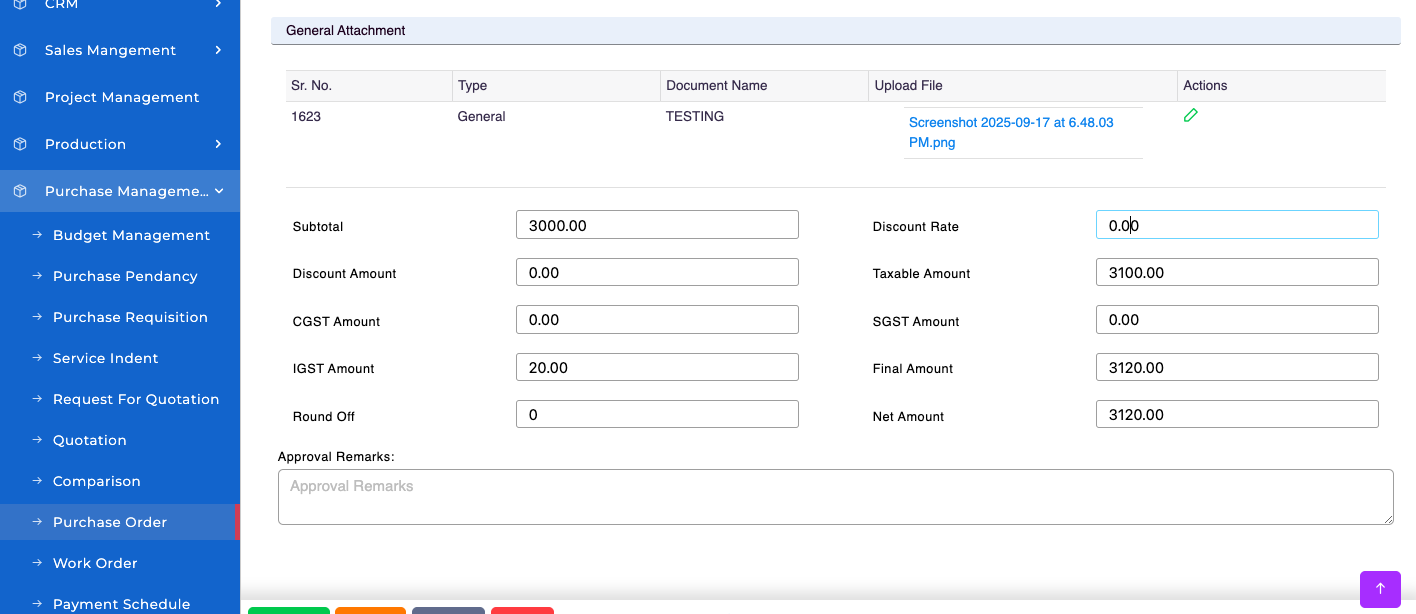Screen dimensions: 1416x614
Task: Click the purple scroll-to-top arrow button
Action: pos(1380,589)
